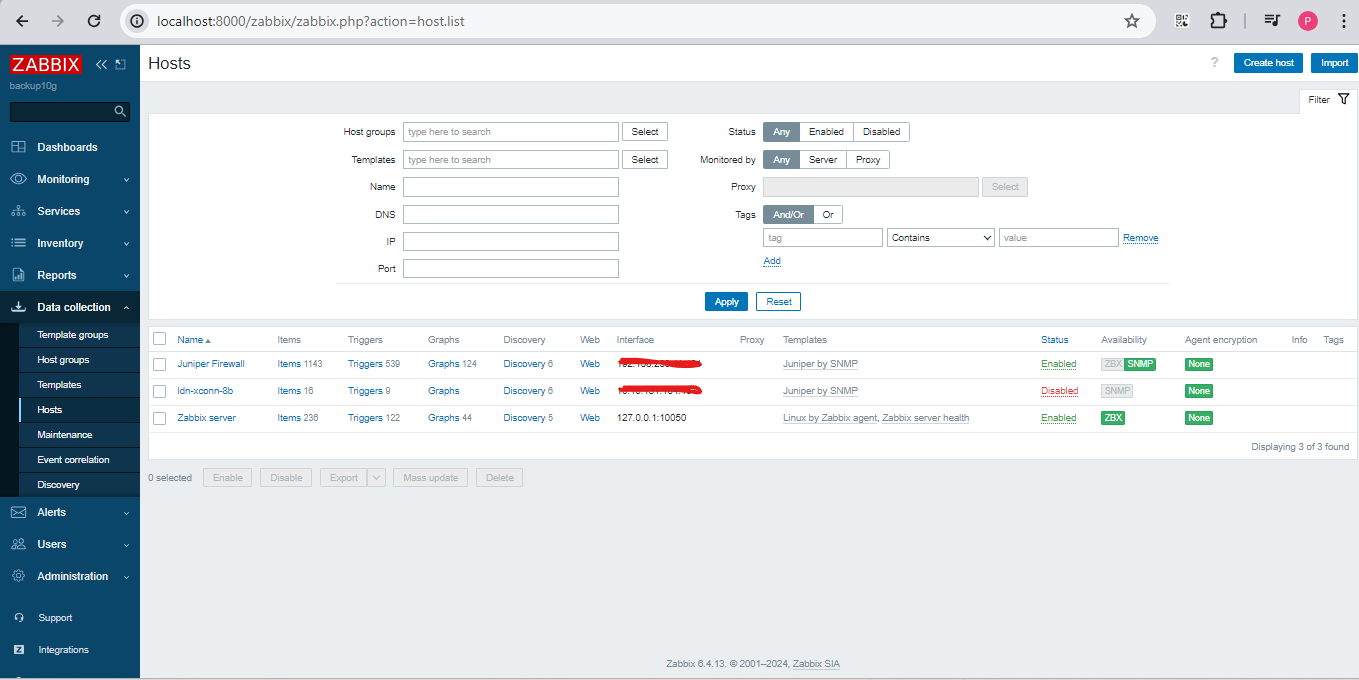
Task: Hide sidebar using the window icon next to logo
Action: 121,64
